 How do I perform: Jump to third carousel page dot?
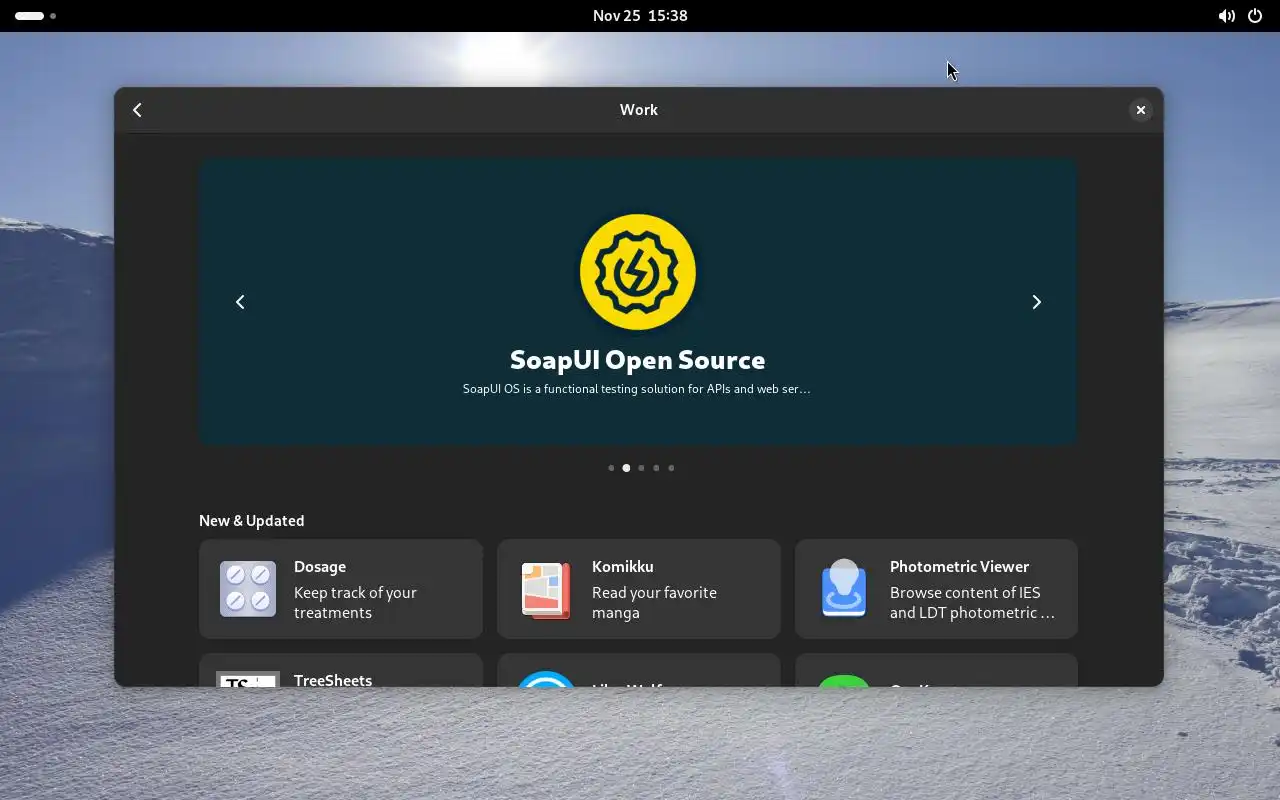click(x=641, y=468)
